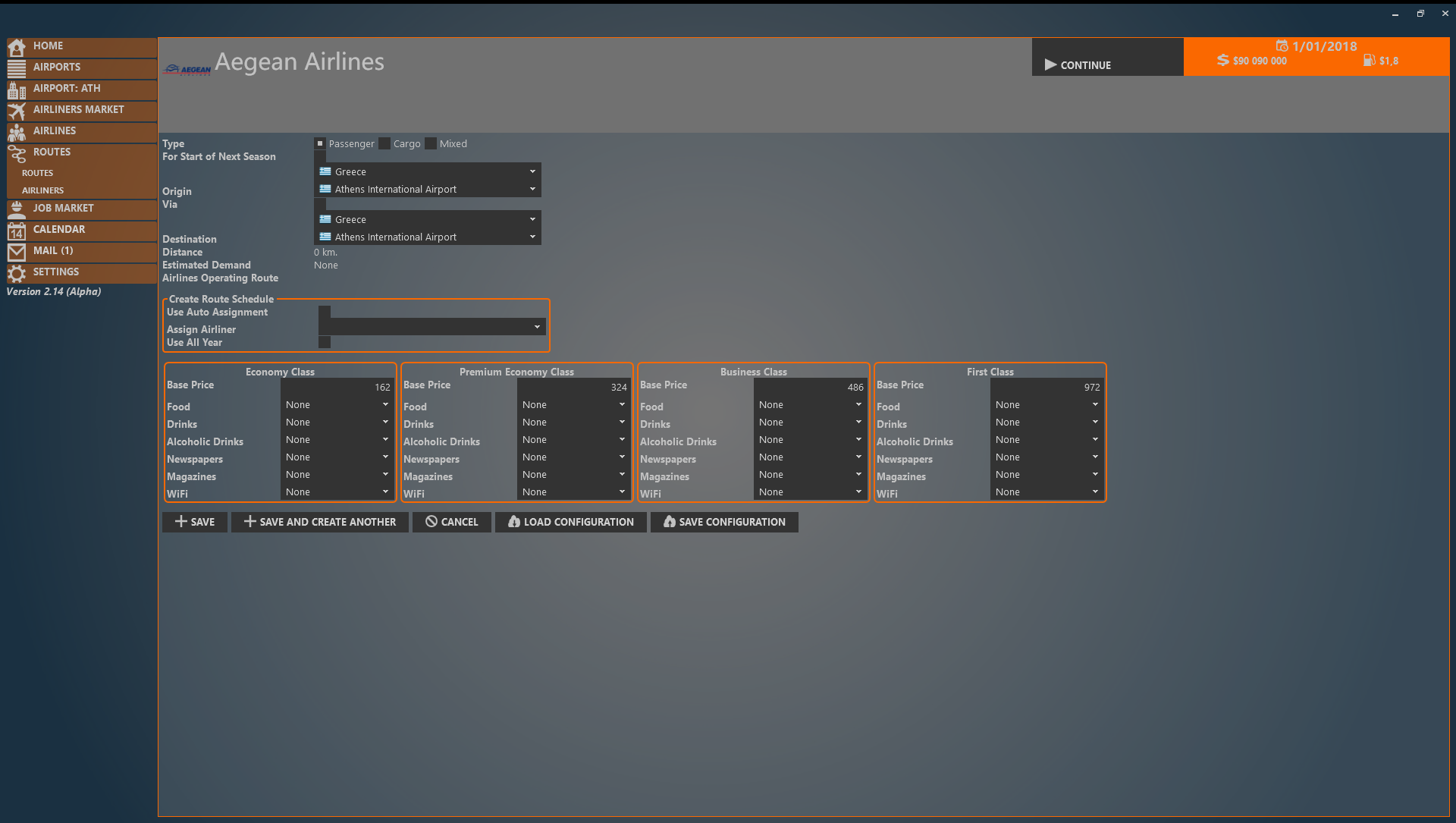Open AIRLINERS MARKET menu item
This screenshot has width=1456, height=823.
pos(82,111)
